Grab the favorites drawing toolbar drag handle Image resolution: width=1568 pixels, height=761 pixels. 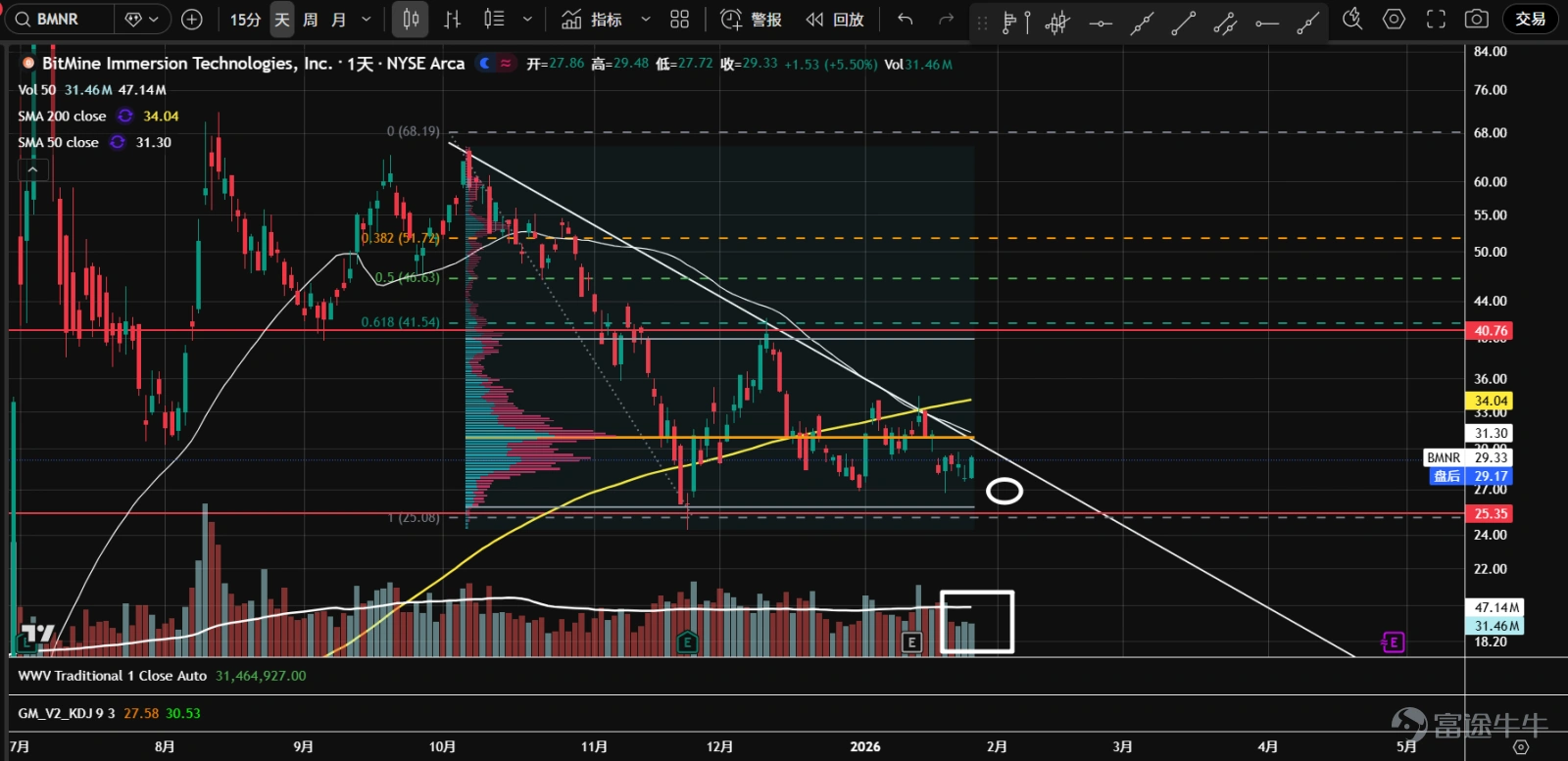pos(982,22)
